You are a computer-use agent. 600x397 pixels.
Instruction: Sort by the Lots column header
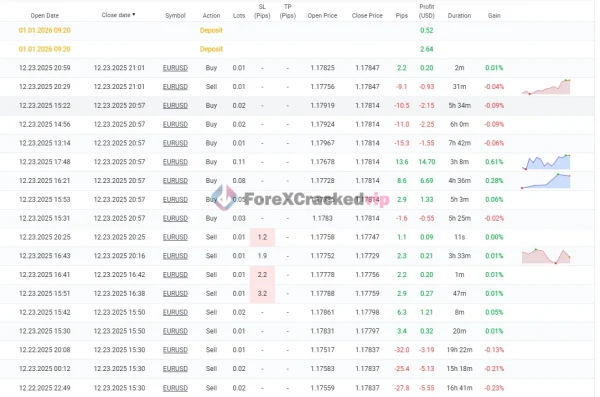pyautogui.click(x=239, y=16)
